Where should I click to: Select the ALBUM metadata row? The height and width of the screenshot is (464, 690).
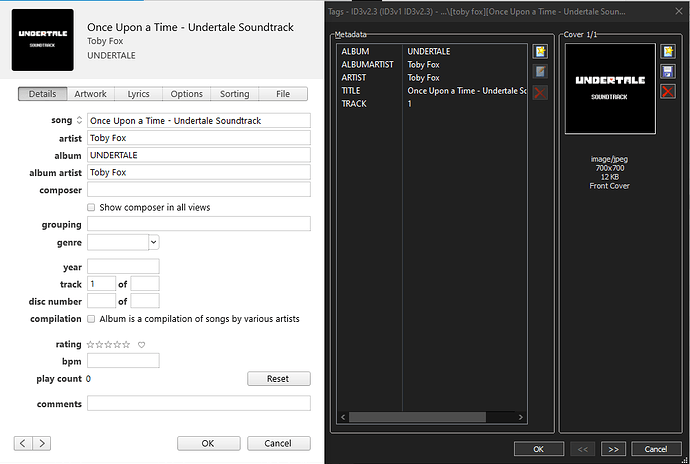pos(432,52)
